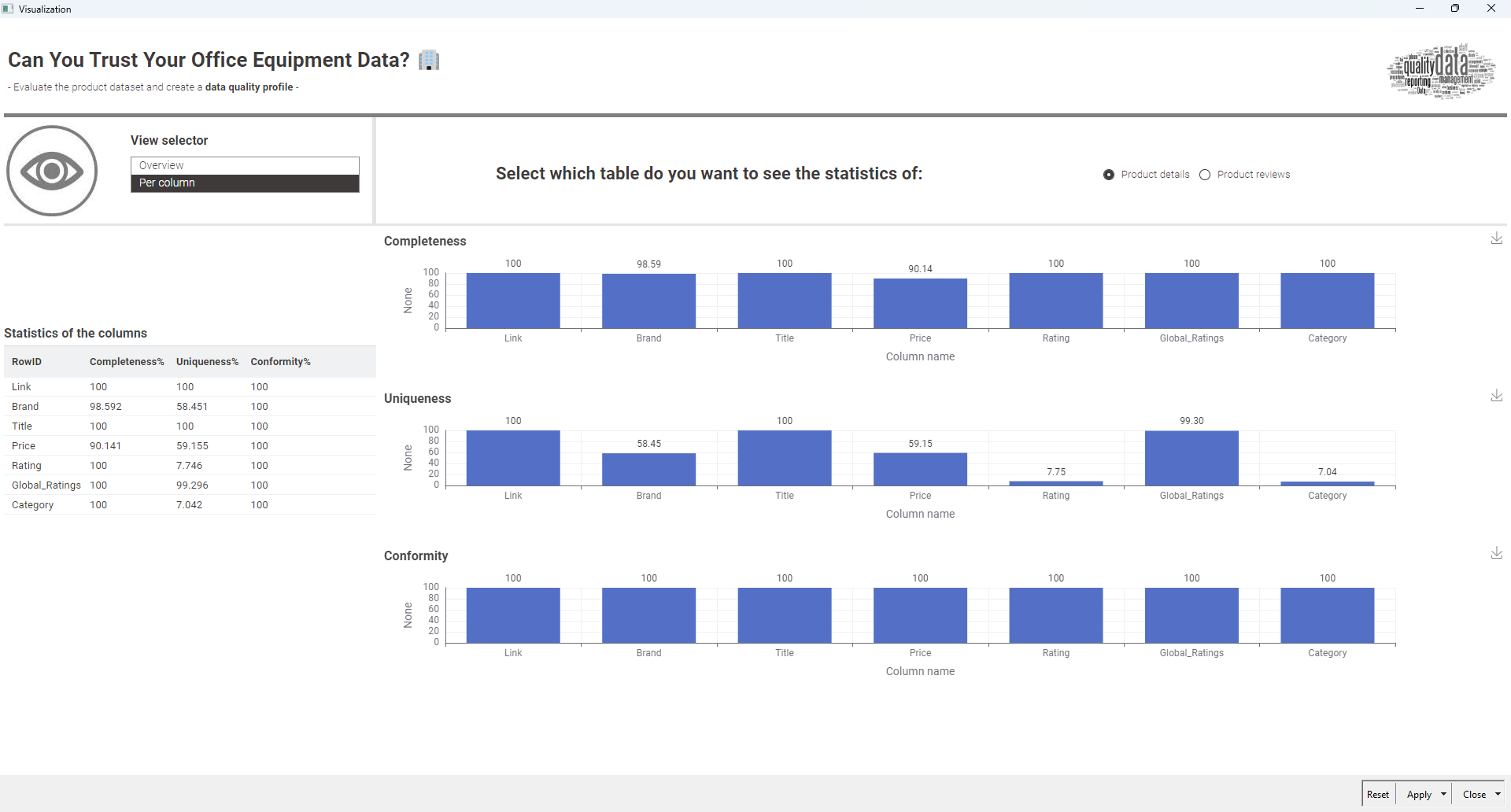Select the Global_Ratings row in the table

point(46,485)
